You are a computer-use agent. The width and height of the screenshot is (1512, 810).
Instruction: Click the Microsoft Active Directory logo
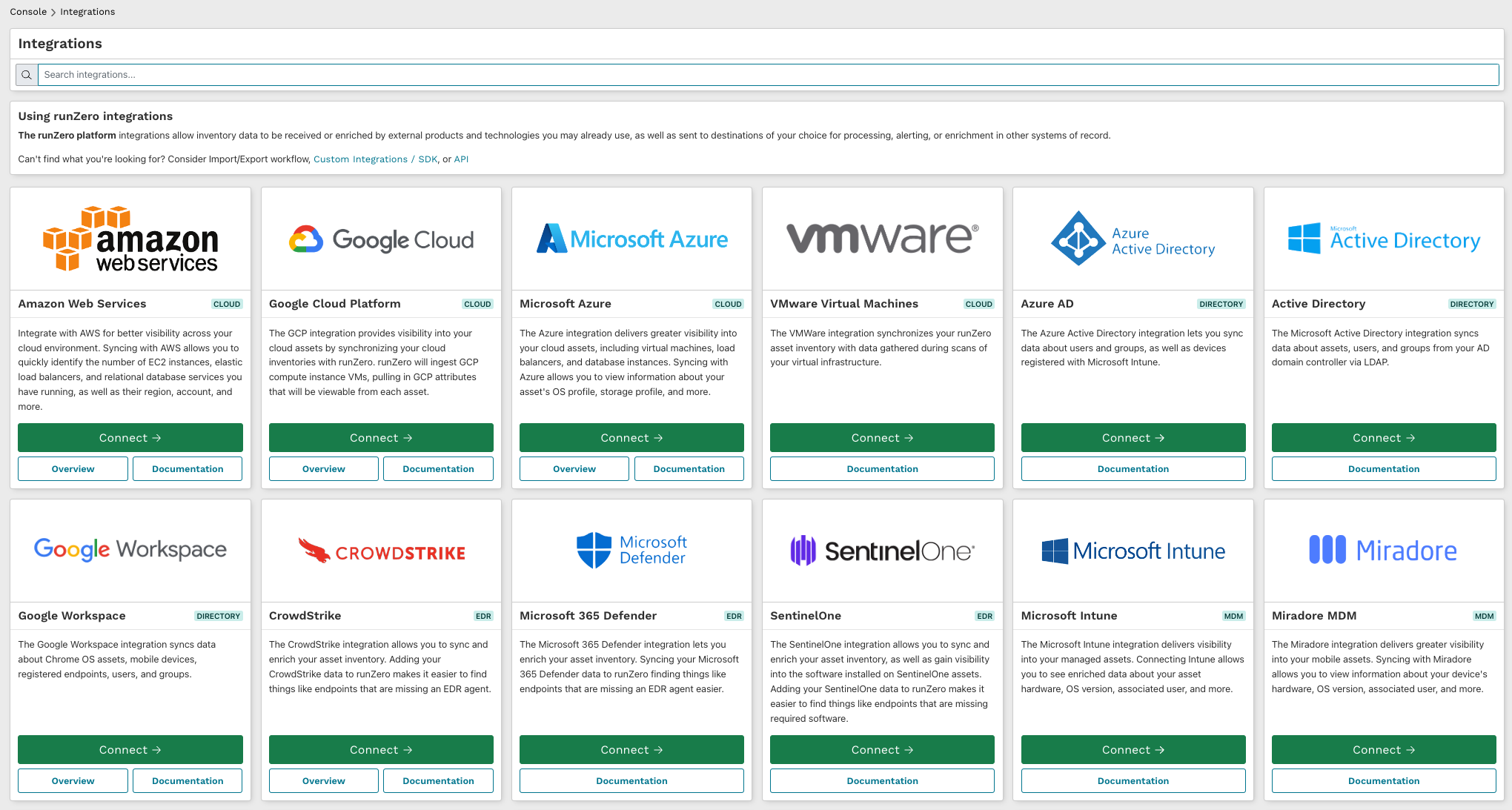pyautogui.click(x=1384, y=239)
